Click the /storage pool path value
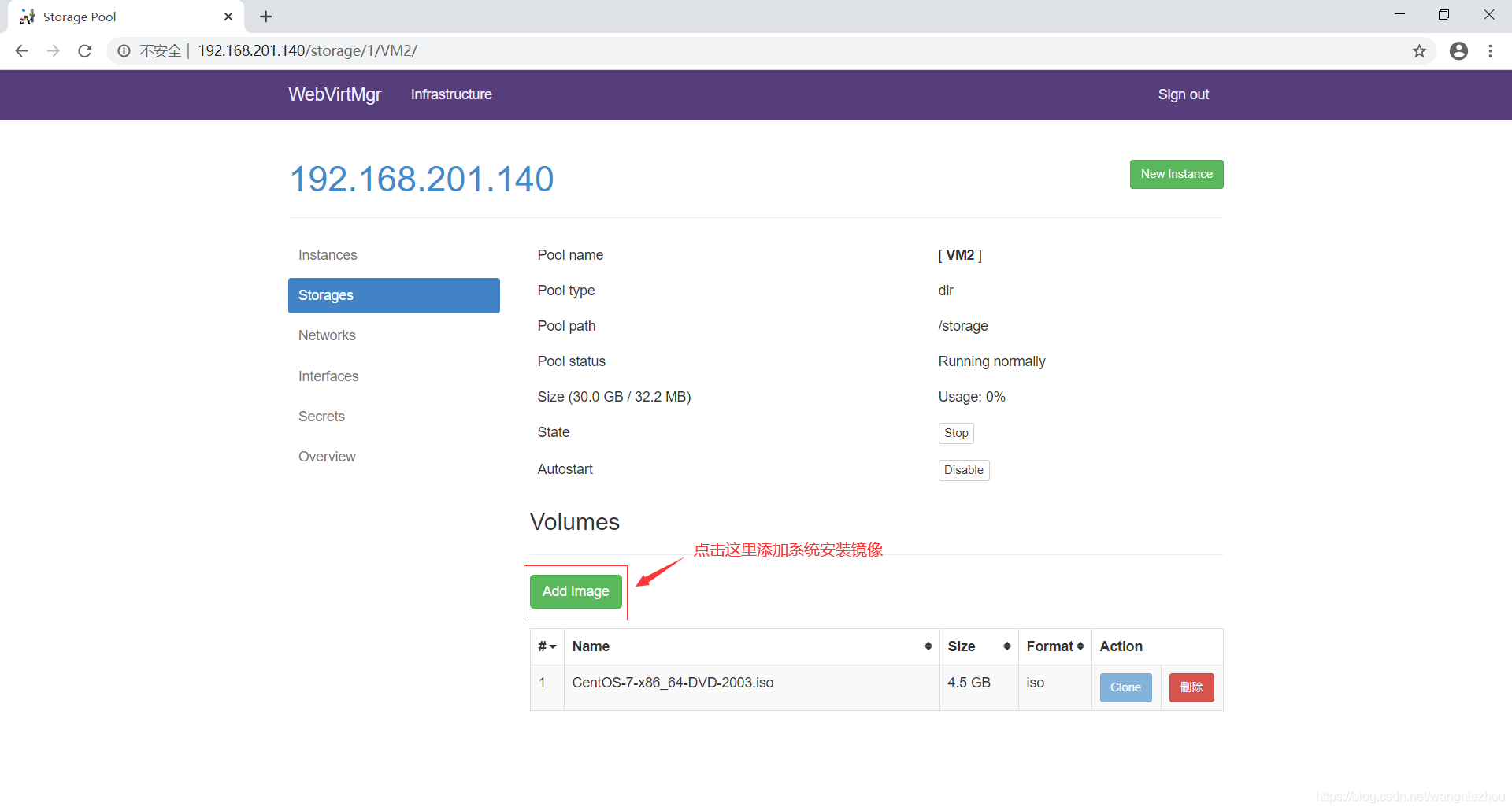 pos(963,326)
